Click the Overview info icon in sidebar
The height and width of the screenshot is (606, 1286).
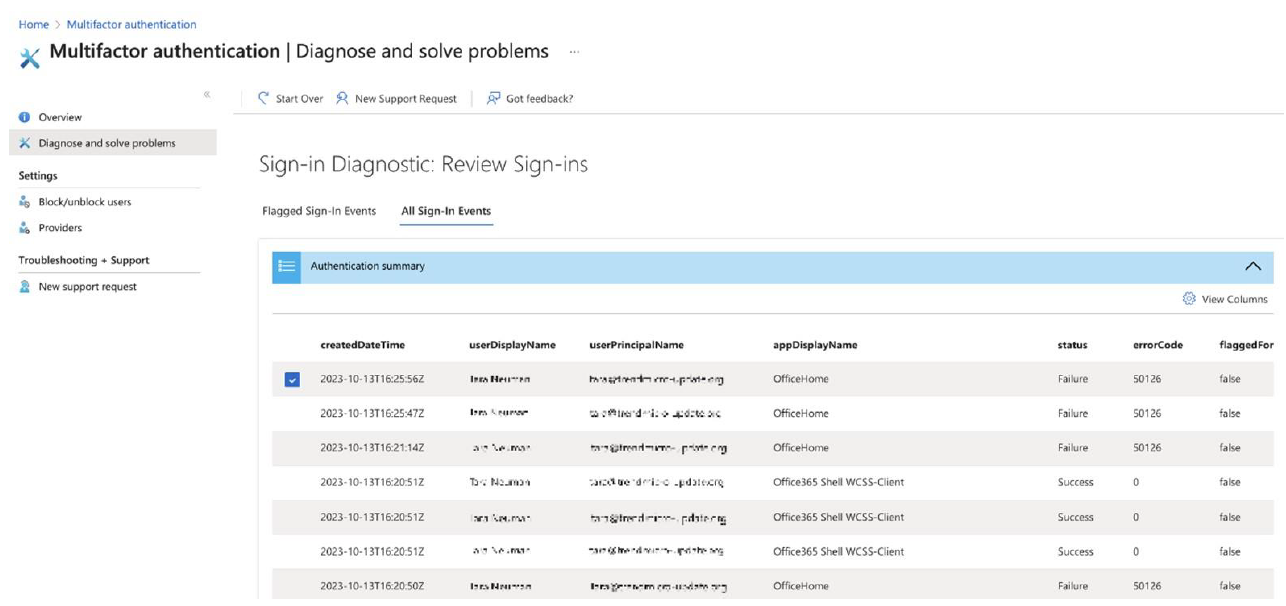pyautogui.click(x=25, y=117)
